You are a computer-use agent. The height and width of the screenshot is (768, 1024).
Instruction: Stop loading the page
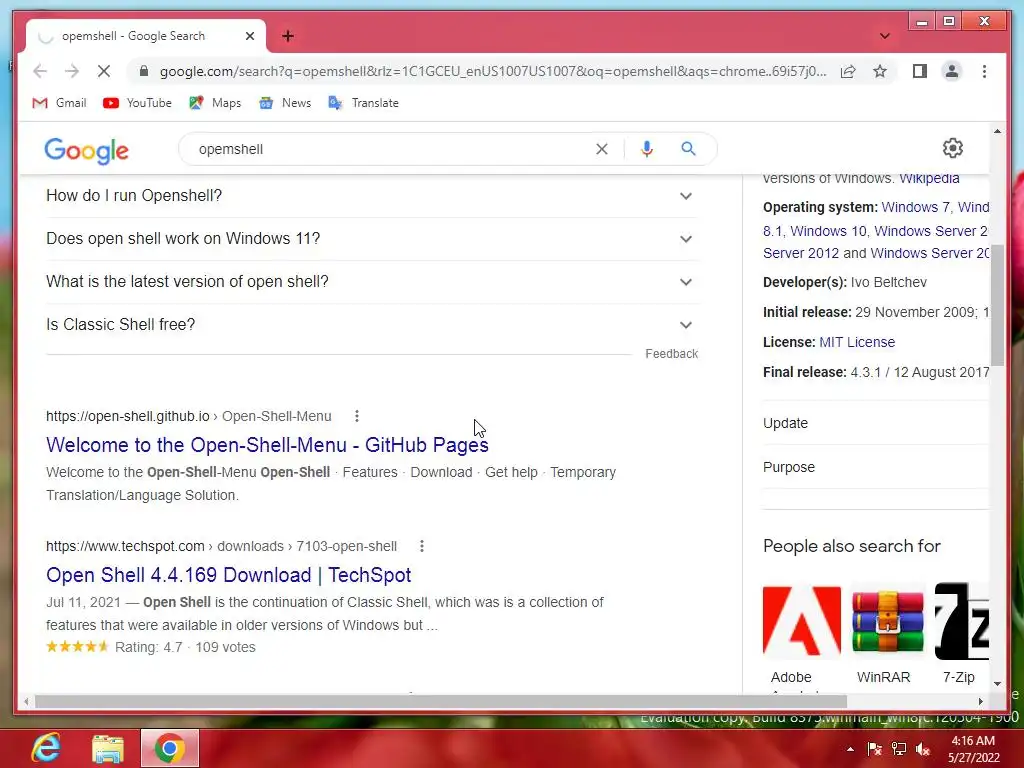click(104, 71)
